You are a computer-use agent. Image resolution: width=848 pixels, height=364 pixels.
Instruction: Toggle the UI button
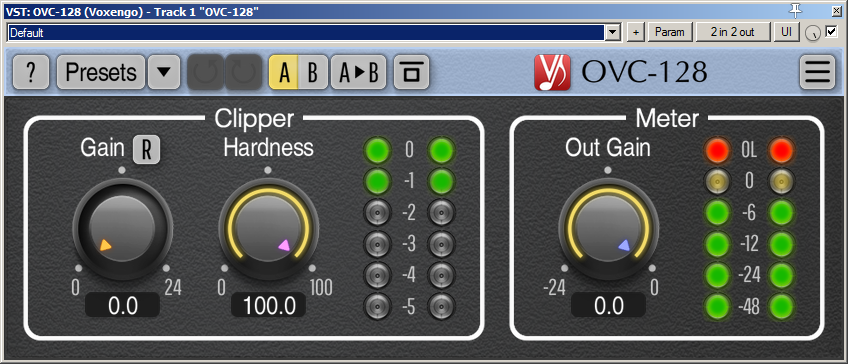[x=787, y=32]
